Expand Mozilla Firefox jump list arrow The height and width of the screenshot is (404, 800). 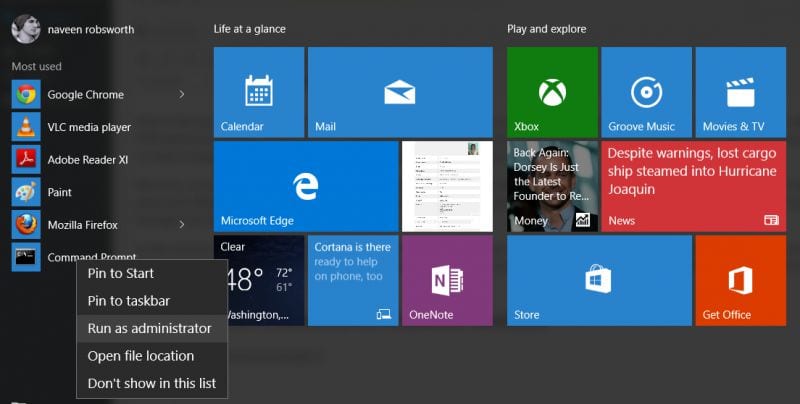[181, 225]
